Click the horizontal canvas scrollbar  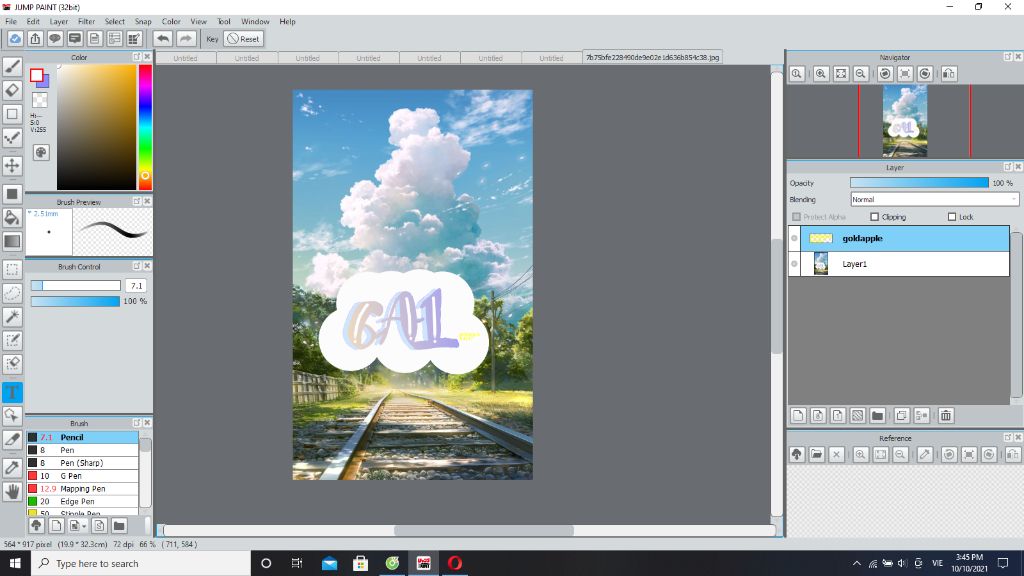coord(484,530)
